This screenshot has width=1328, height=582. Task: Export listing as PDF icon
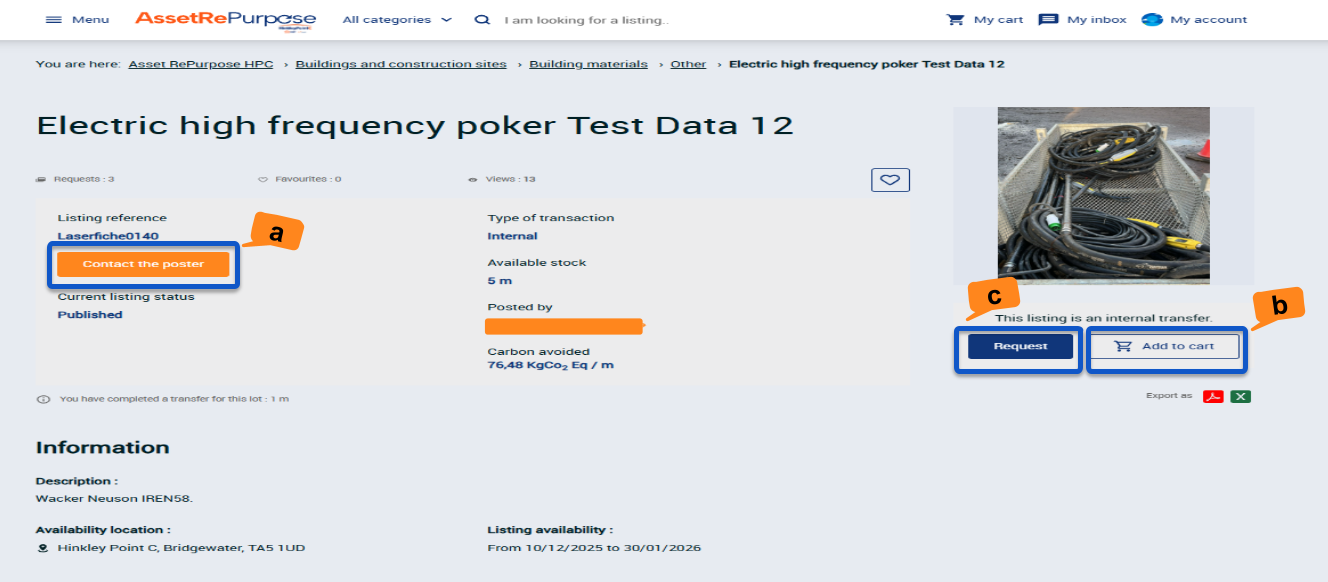[x=1213, y=396]
